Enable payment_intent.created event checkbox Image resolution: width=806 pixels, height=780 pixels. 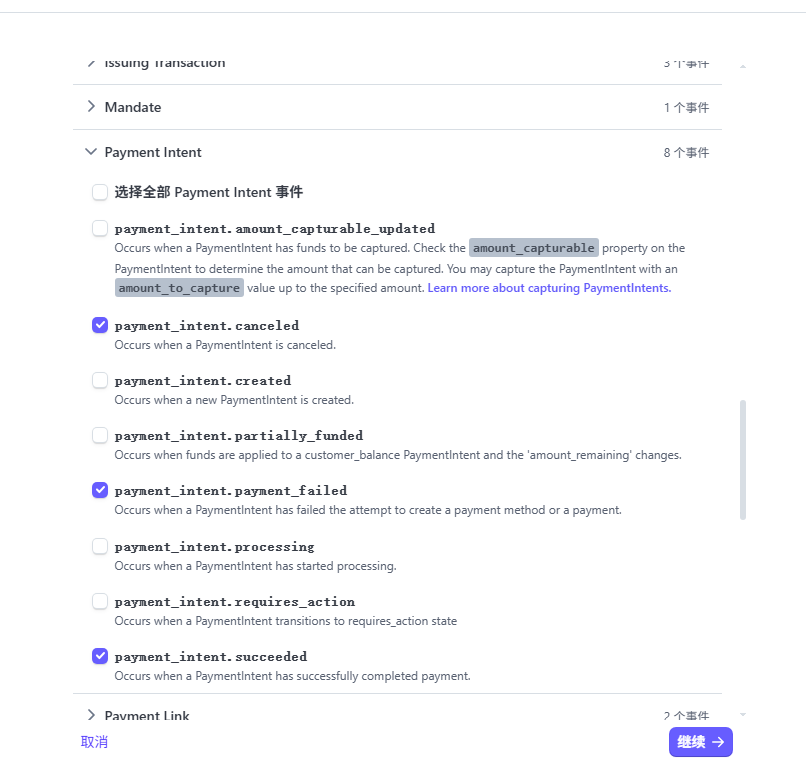pyautogui.click(x=100, y=380)
